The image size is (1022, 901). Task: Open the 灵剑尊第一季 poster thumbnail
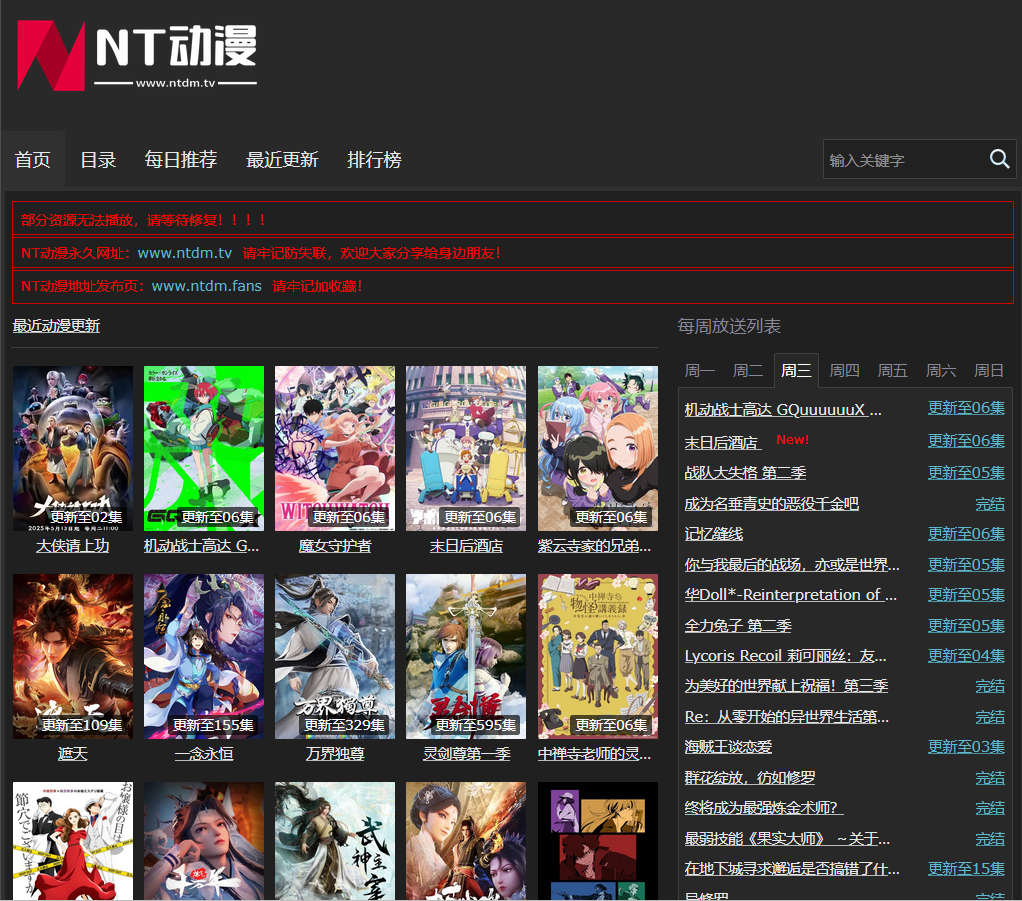[465, 656]
